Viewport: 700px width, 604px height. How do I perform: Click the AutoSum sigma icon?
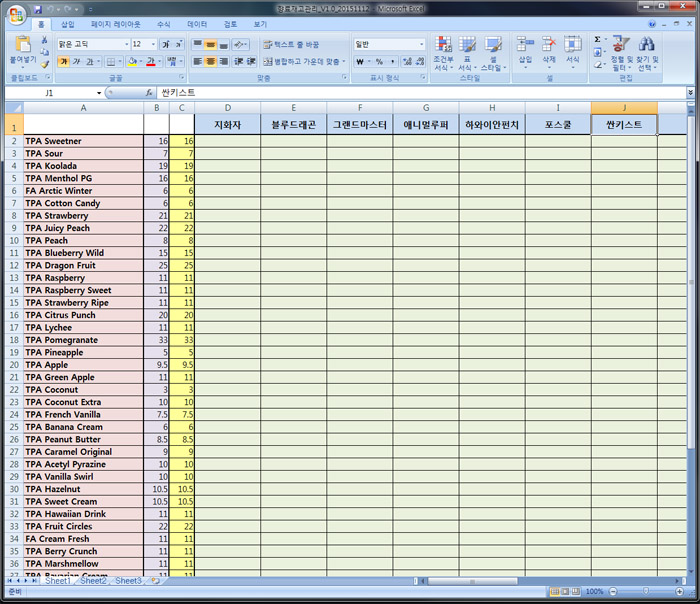coord(598,40)
